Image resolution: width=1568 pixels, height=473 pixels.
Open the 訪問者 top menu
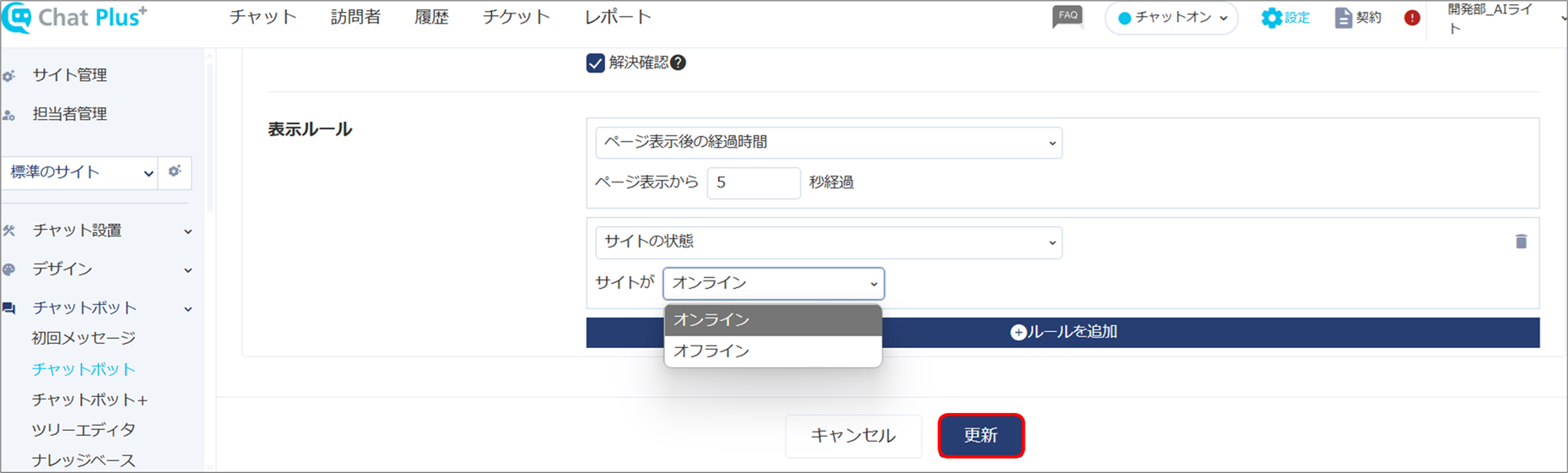[x=355, y=17]
